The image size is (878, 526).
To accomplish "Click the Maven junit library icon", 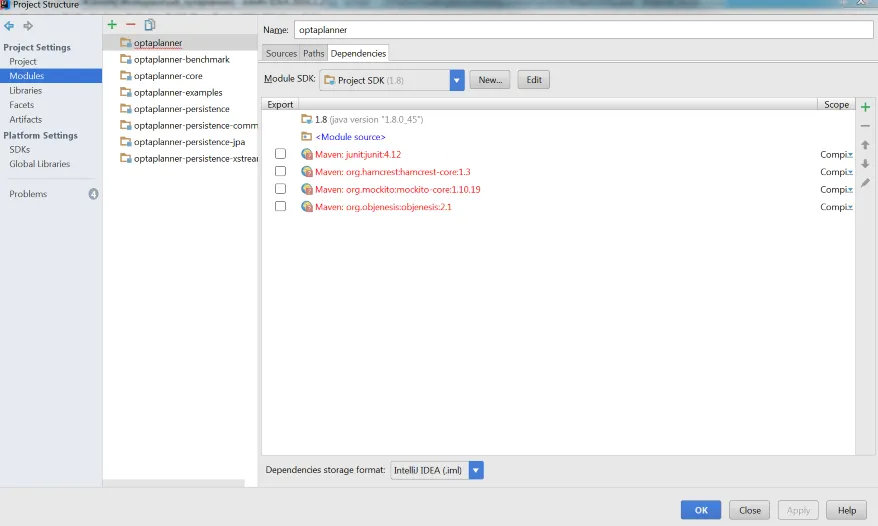I will click(306, 154).
